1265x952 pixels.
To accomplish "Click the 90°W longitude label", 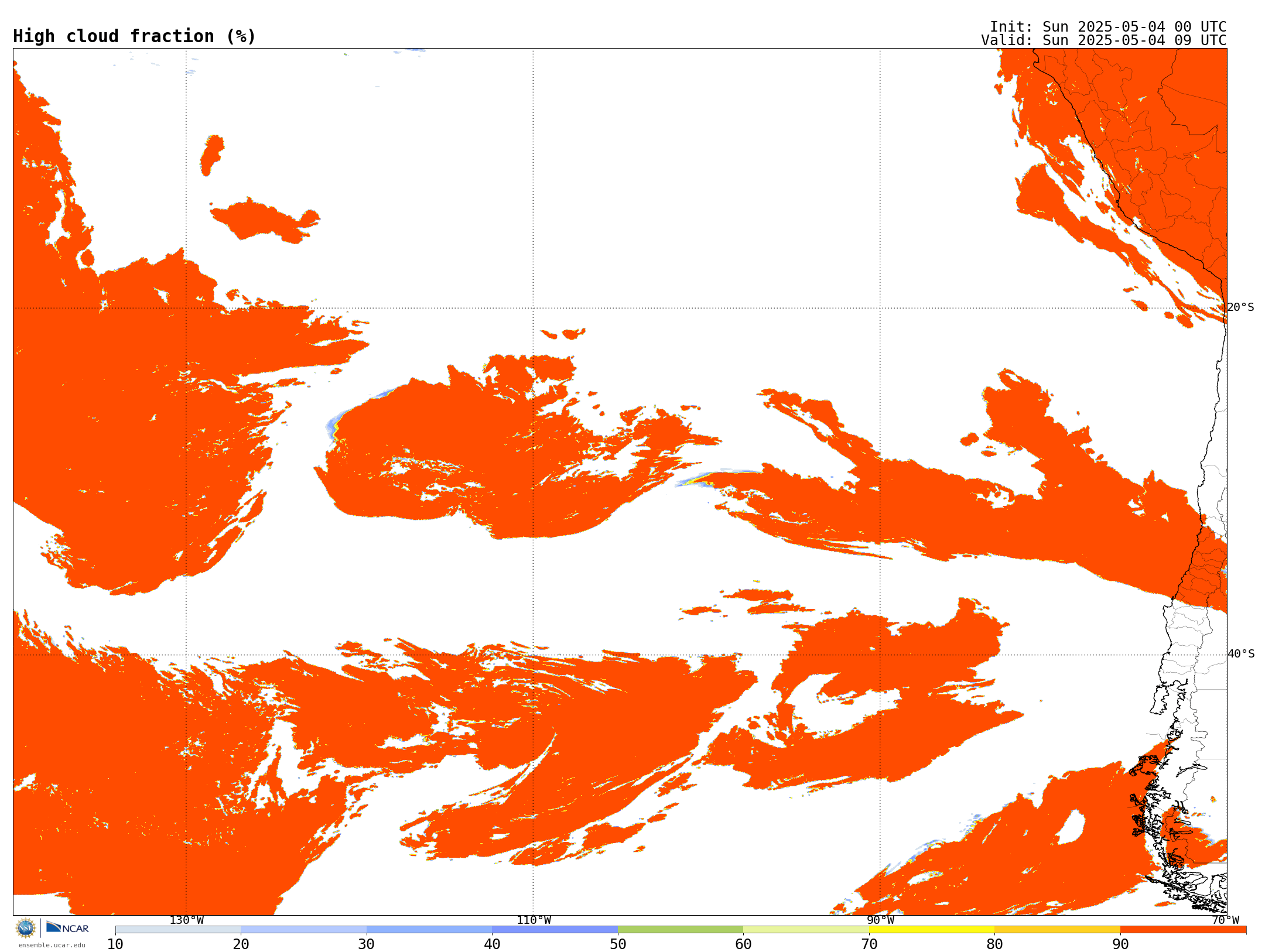I will (x=880, y=920).
